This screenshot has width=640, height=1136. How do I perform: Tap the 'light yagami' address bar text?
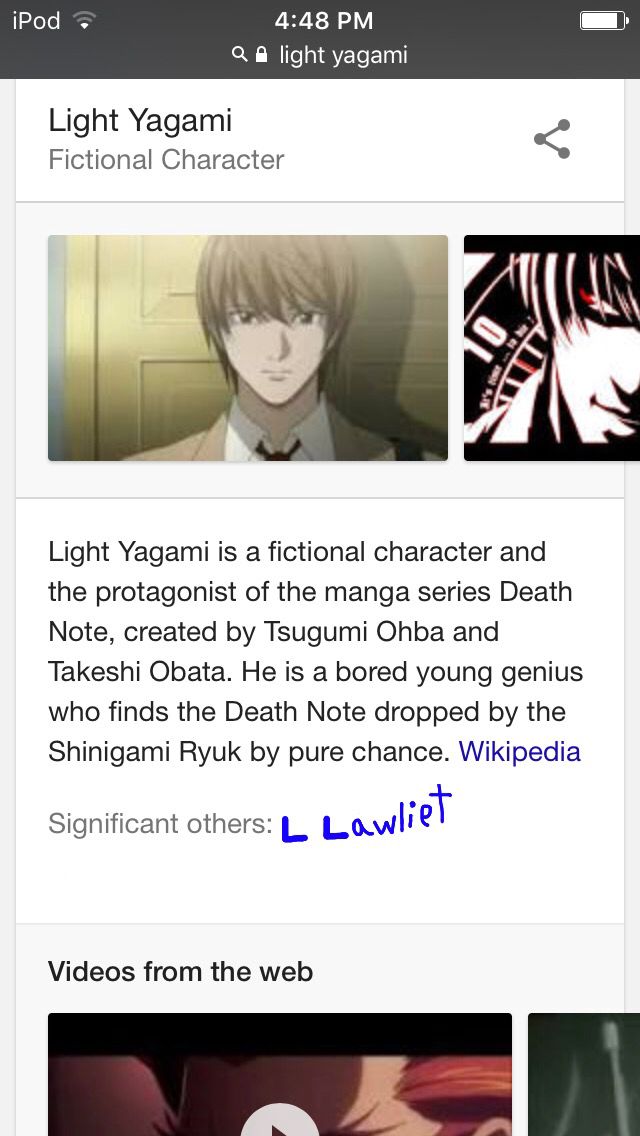(344, 55)
